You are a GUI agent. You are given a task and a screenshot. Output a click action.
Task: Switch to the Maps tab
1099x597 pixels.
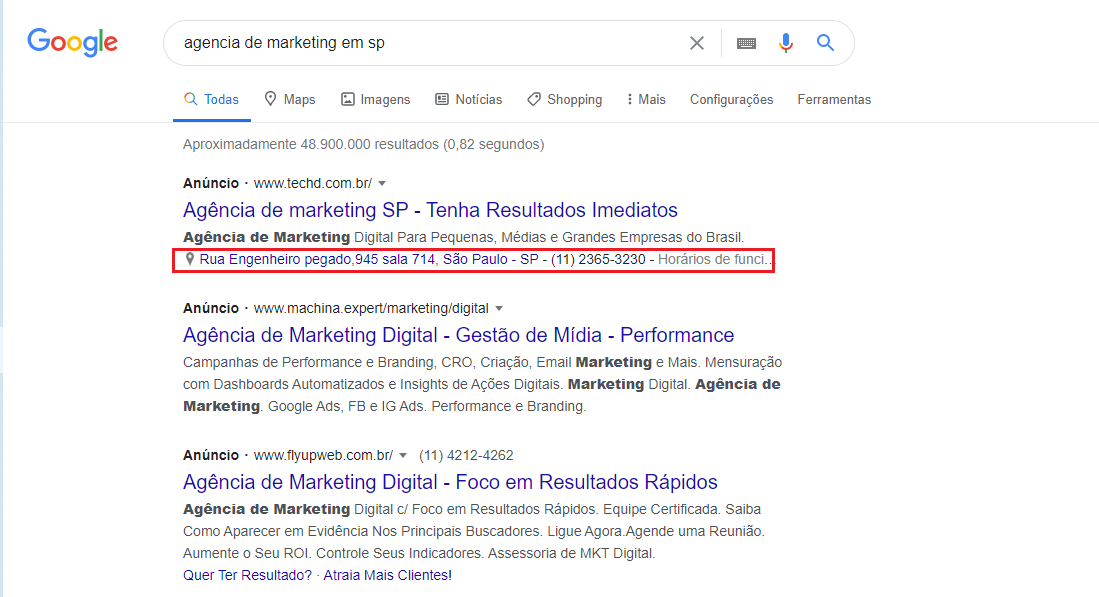(x=289, y=100)
